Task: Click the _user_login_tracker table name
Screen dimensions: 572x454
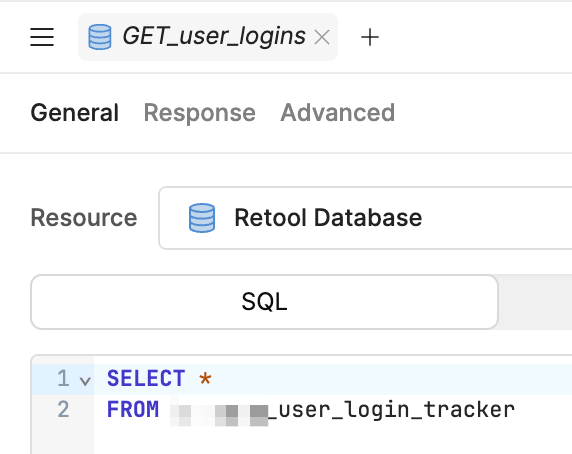Action: coord(391,410)
